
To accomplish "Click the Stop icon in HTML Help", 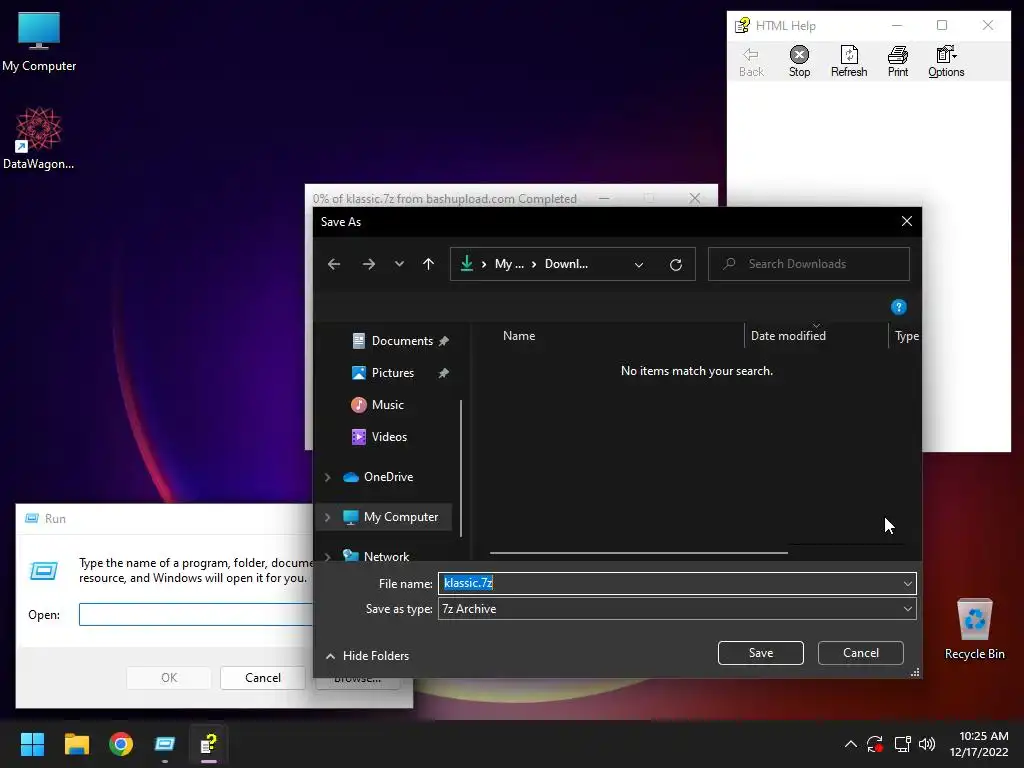I will pyautogui.click(x=799, y=55).
